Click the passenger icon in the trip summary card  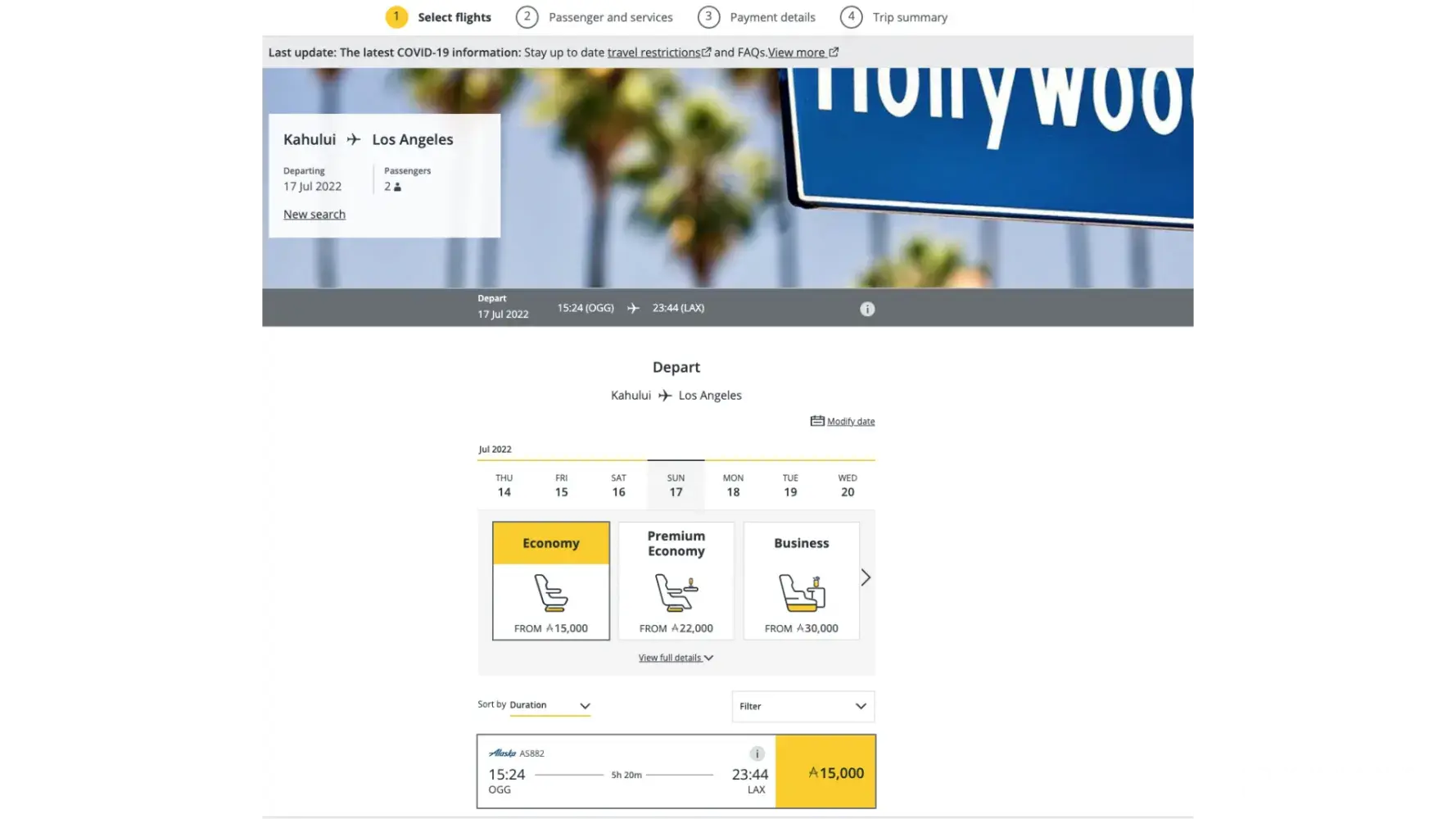(x=398, y=187)
